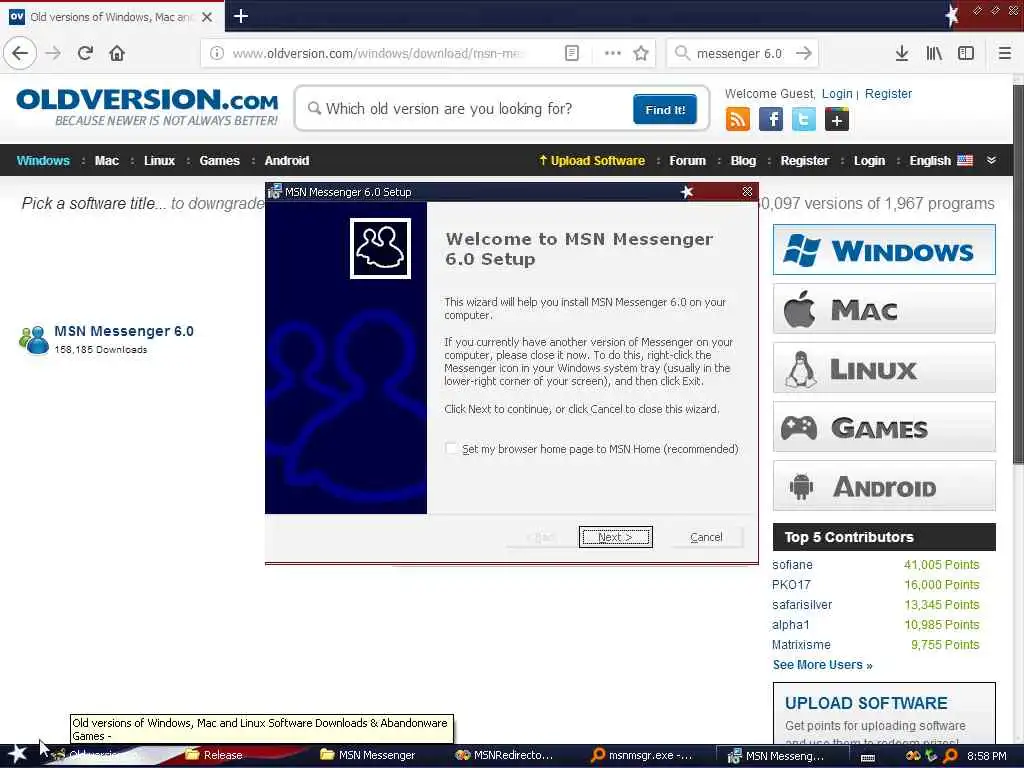The height and width of the screenshot is (768, 1024).
Task: Open the browser home page icon
Action: pyautogui.click(x=117, y=53)
